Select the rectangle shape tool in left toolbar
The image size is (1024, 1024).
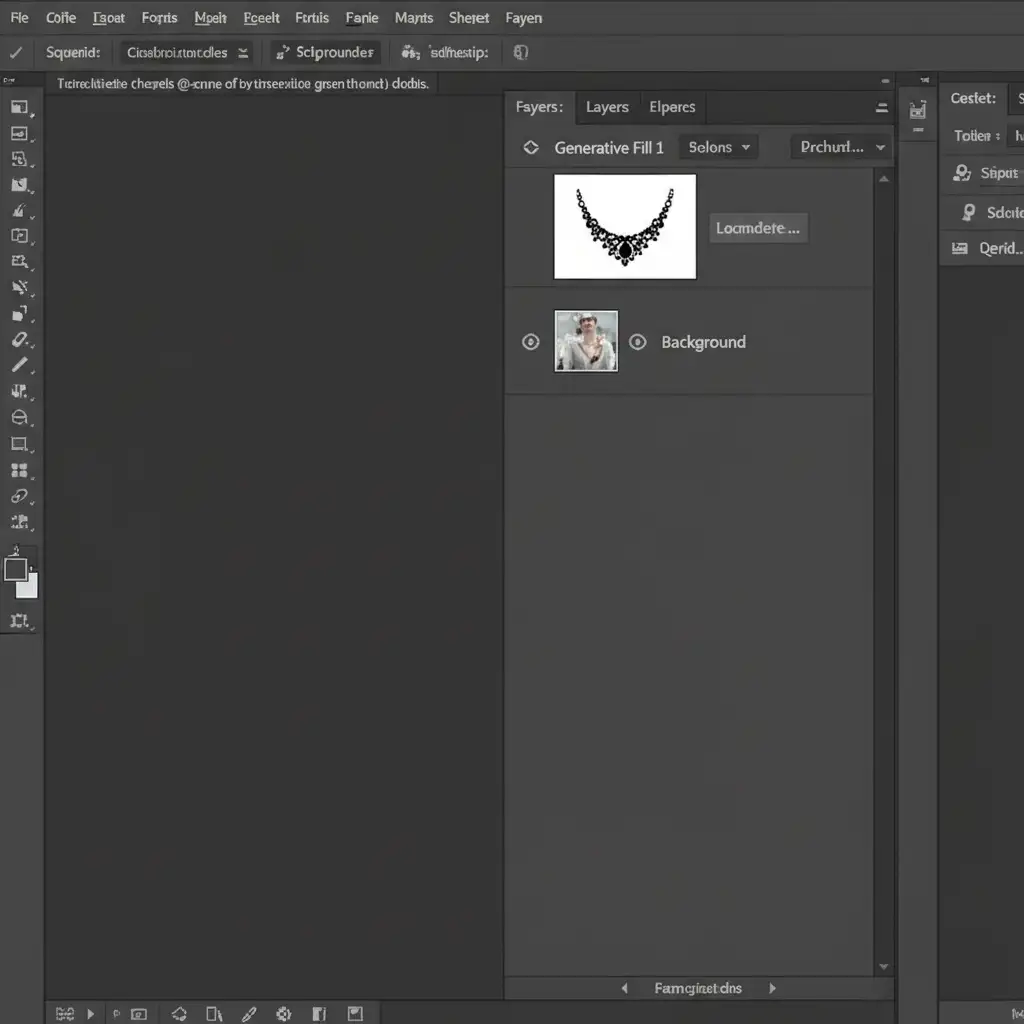coord(19,444)
